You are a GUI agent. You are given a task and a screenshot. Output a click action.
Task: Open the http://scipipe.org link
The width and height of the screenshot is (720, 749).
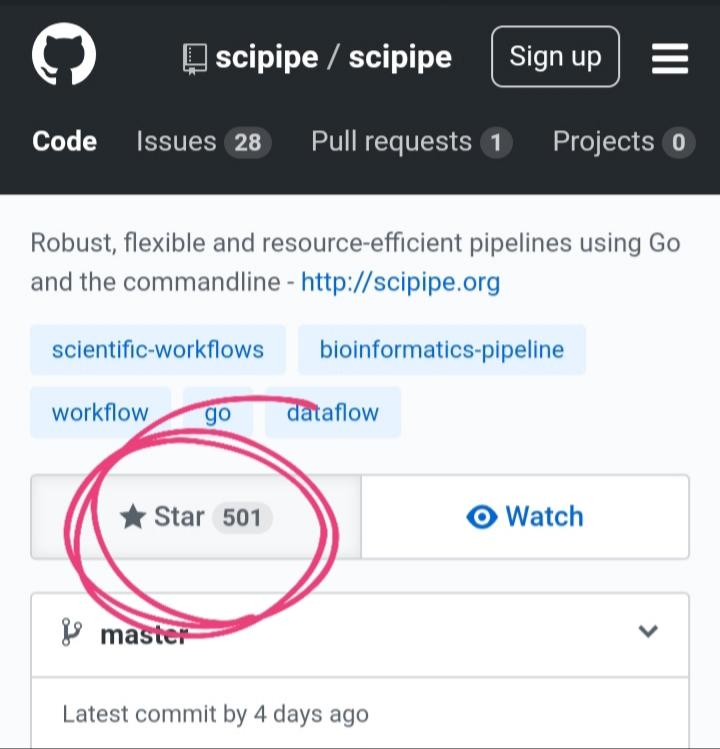[400, 282]
